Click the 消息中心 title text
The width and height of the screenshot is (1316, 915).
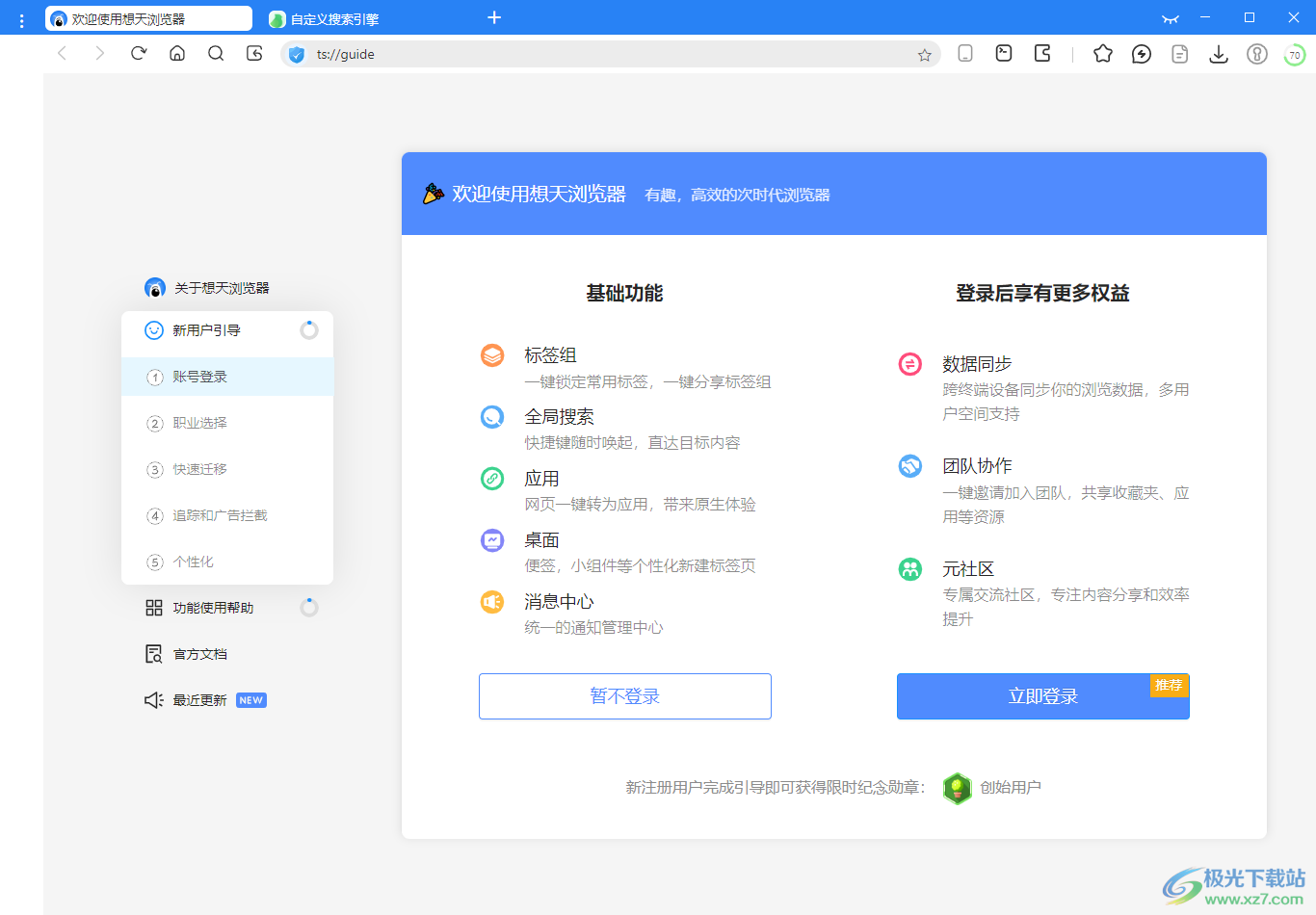tap(559, 602)
